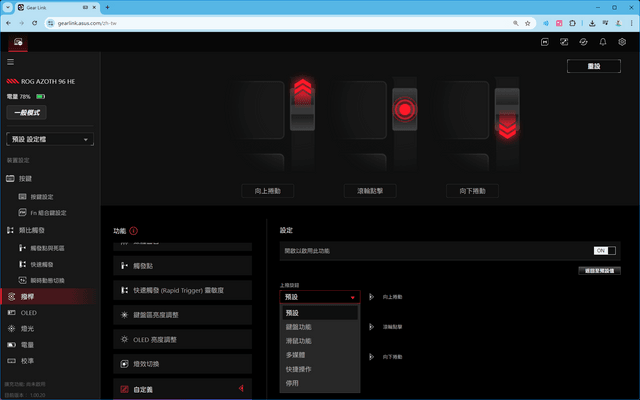
Task: Select the 快速觸發 (Rapid Trigger) 靈敏度 row
Action: pyautogui.click(x=182, y=290)
